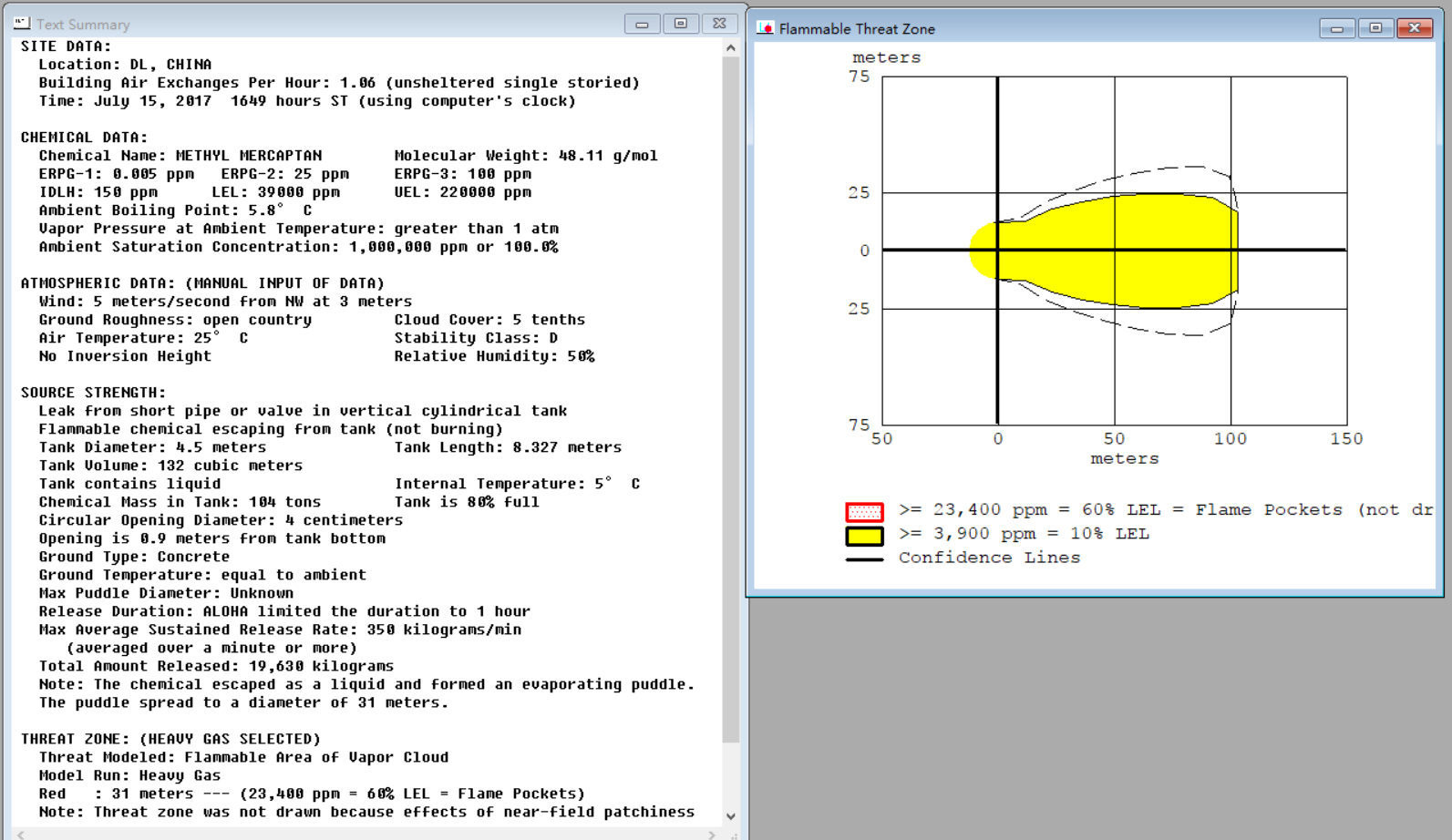Click 'Max Average Sustained Release Rate' line

(x=280, y=630)
